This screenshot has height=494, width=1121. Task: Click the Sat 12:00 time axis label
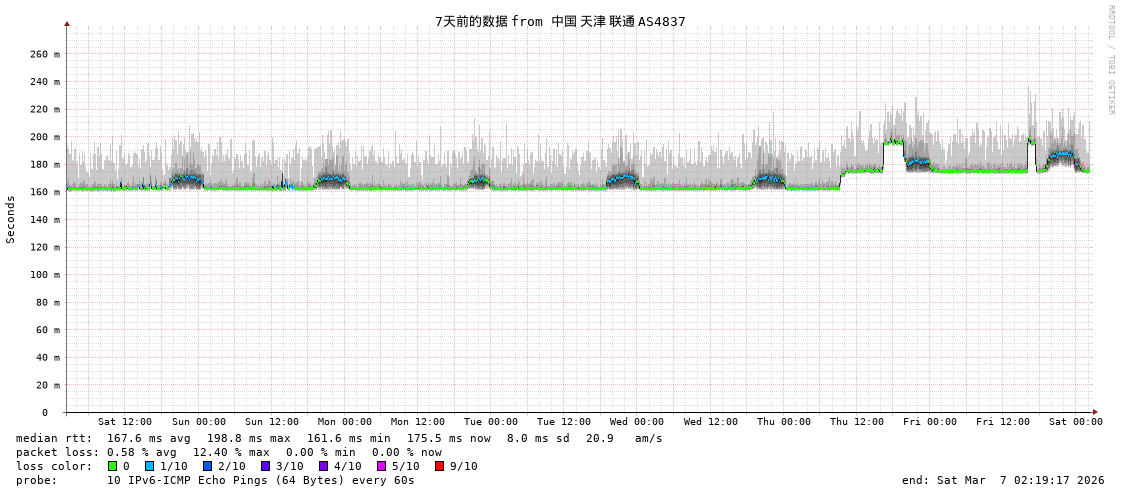point(125,422)
